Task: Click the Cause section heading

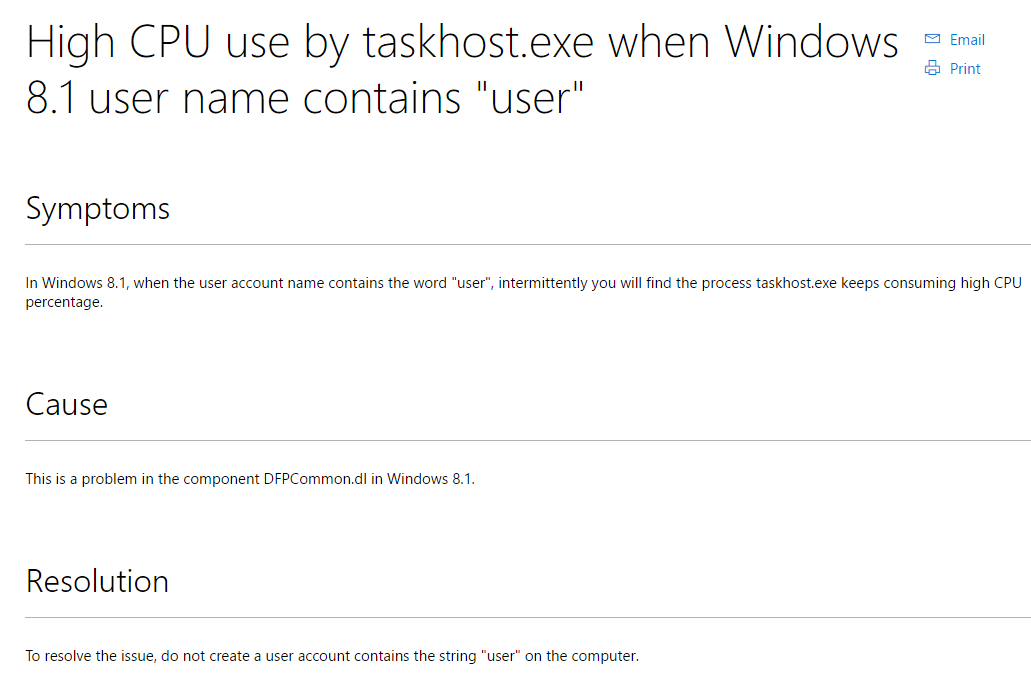Action: pos(66,404)
